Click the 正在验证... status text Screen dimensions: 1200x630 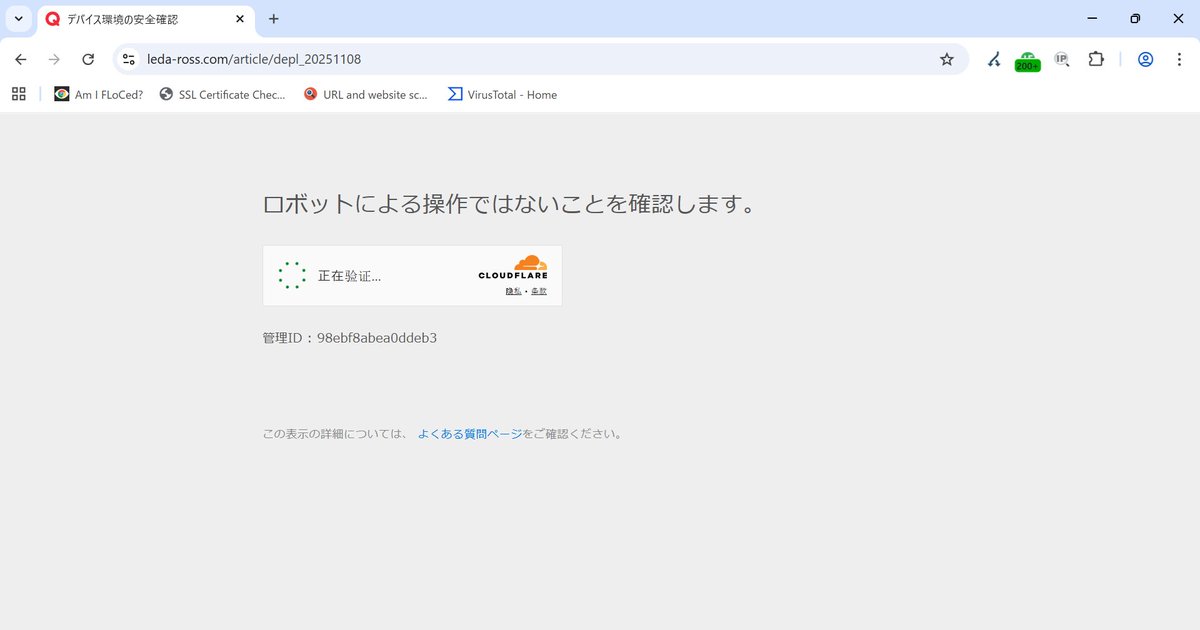349,276
